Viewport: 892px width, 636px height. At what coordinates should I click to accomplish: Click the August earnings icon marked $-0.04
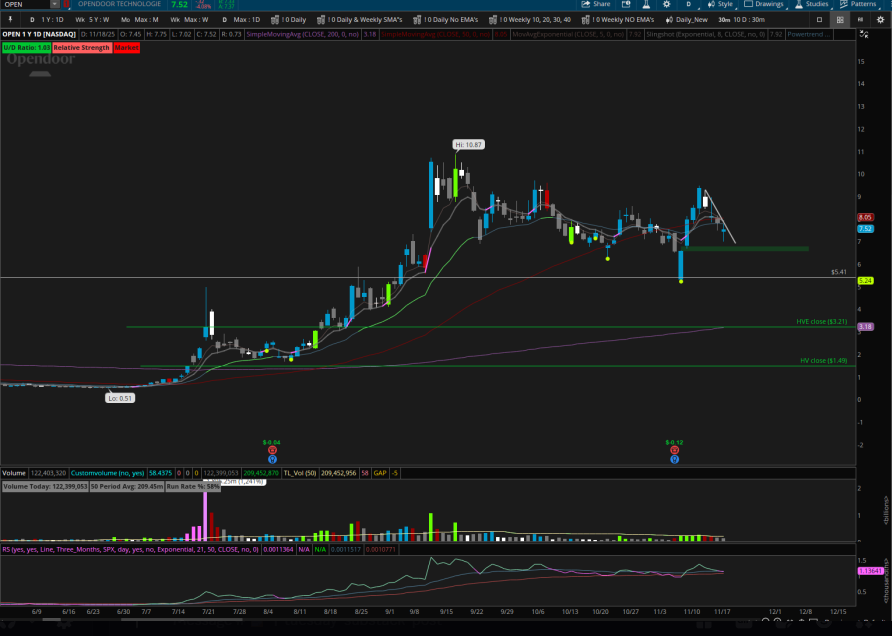(x=272, y=451)
